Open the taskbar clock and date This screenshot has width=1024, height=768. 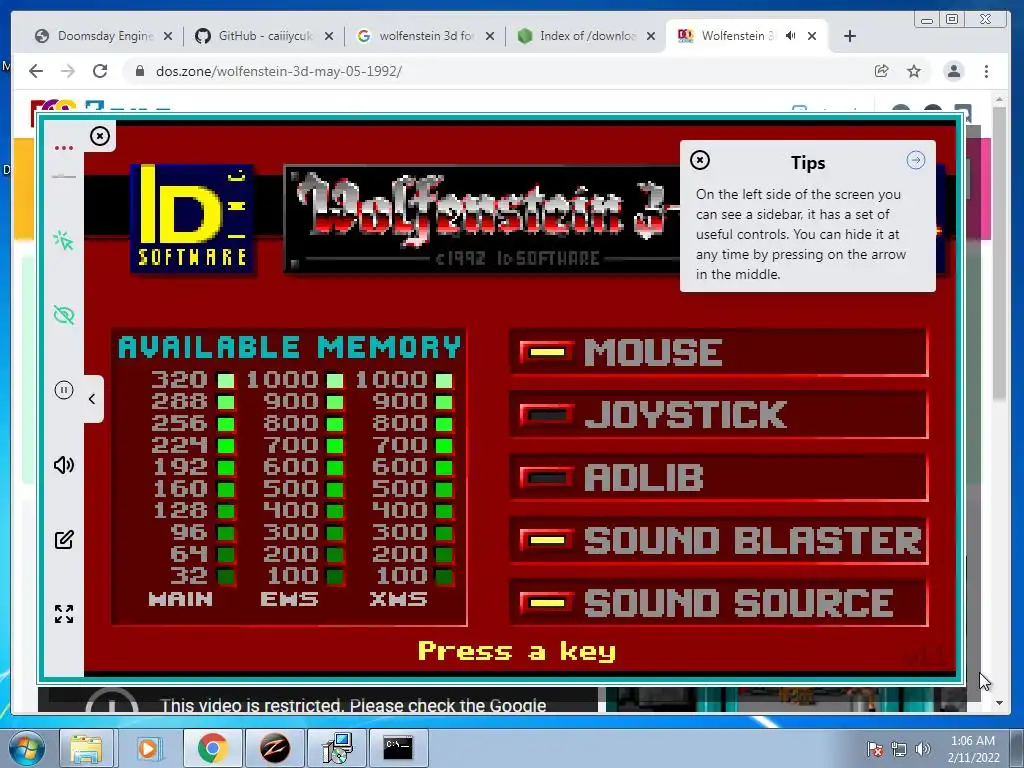[973, 749]
